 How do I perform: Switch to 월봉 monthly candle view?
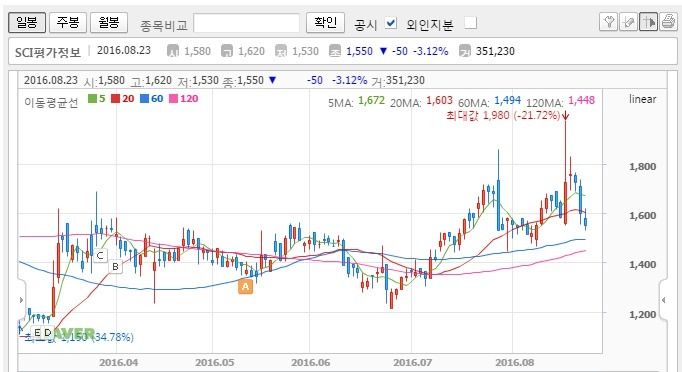109,22
